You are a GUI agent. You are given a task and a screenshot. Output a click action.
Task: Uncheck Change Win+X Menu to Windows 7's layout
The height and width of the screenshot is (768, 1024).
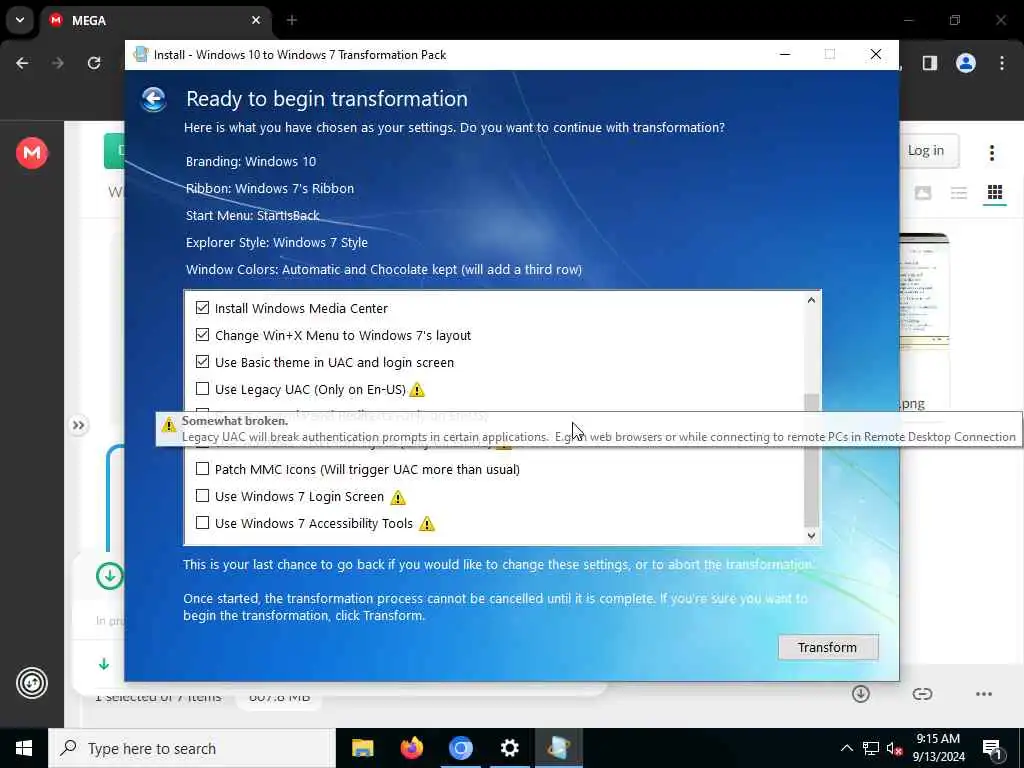click(x=202, y=335)
